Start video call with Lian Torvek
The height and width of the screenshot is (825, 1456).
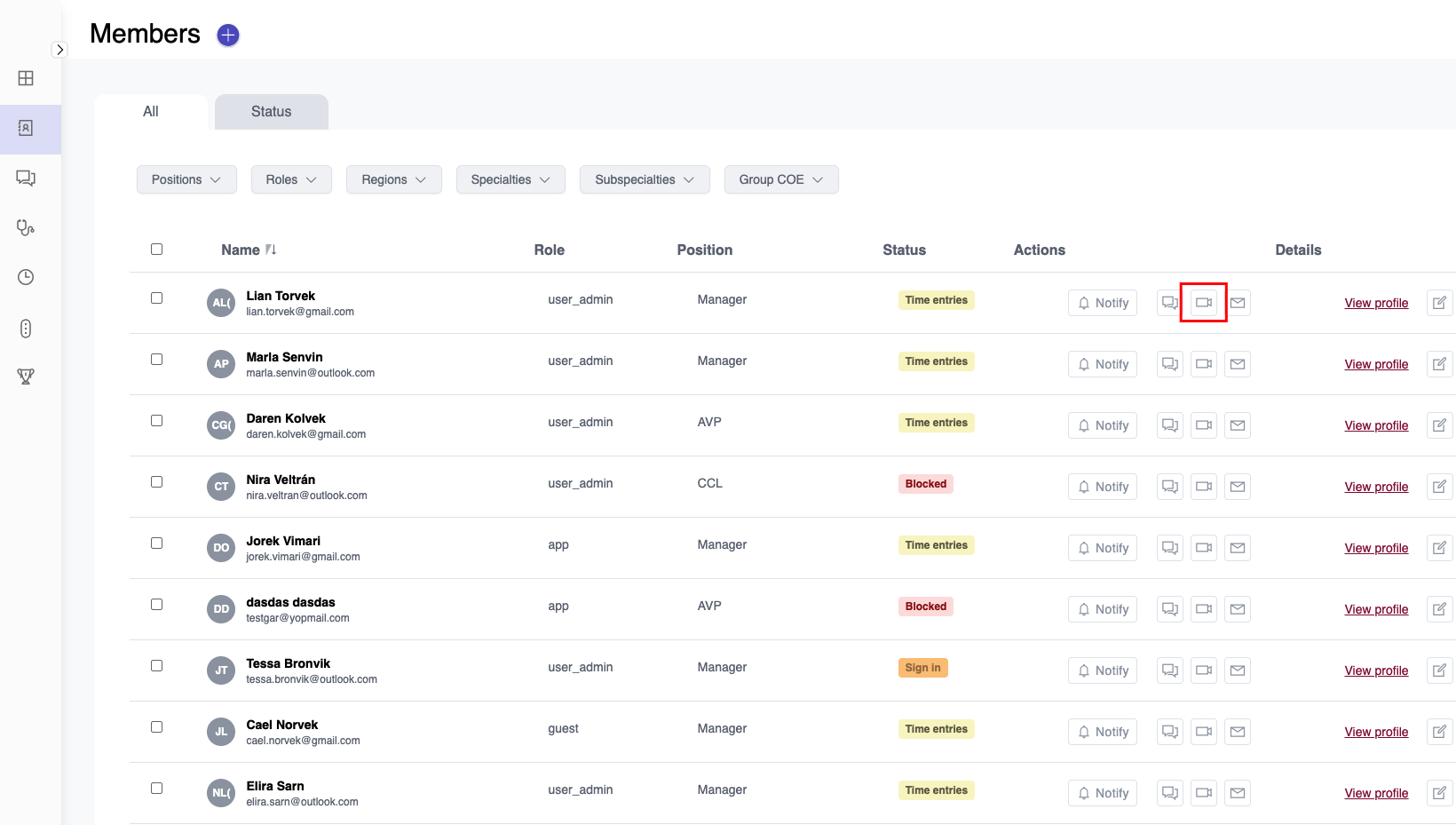point(1203,303)
